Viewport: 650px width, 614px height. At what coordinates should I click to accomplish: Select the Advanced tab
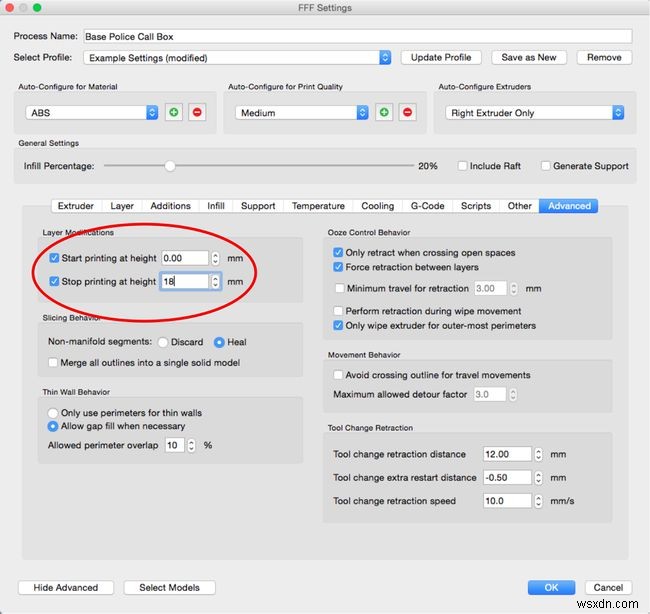coord(569,206)
